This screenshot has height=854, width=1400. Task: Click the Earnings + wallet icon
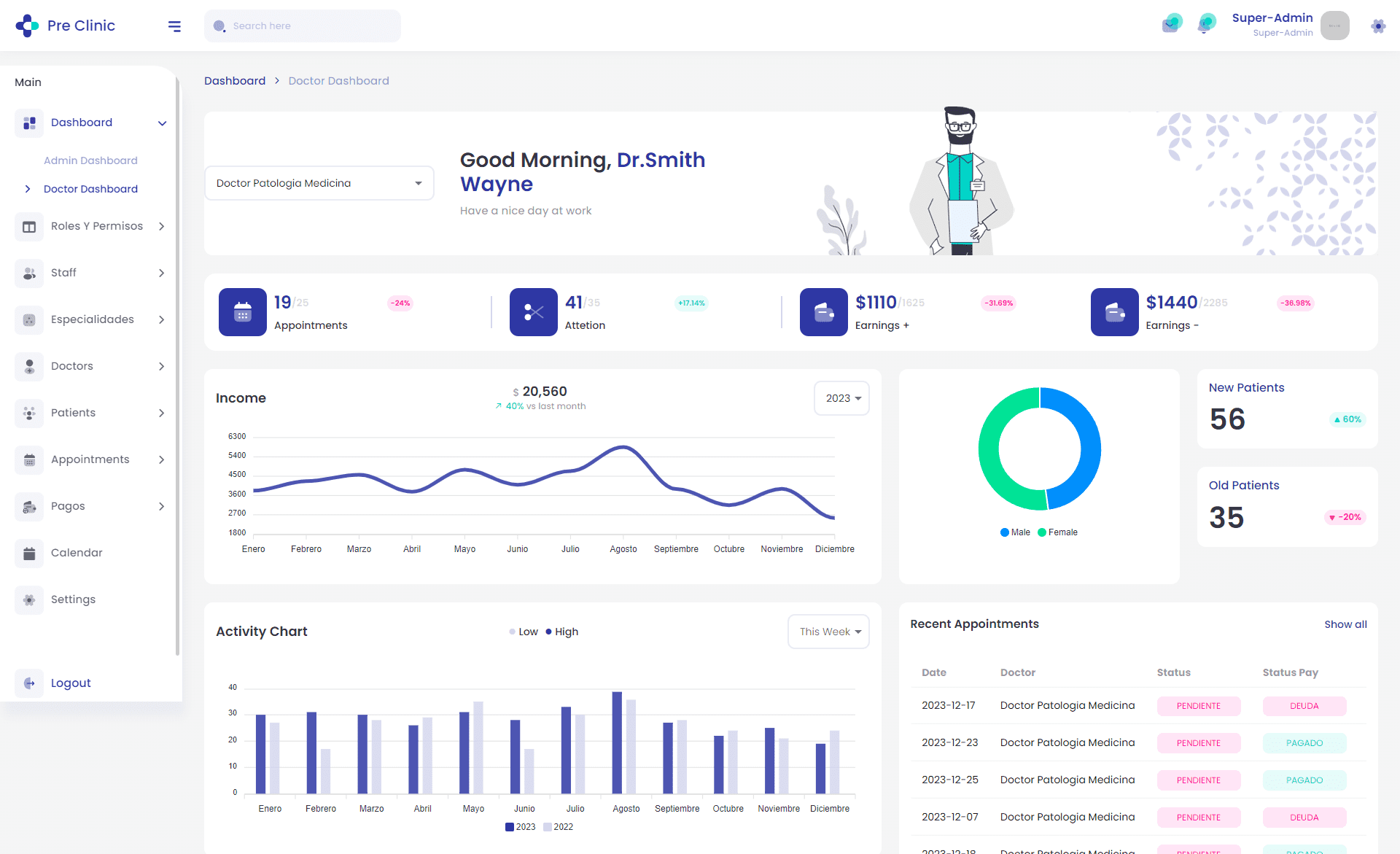823,312
